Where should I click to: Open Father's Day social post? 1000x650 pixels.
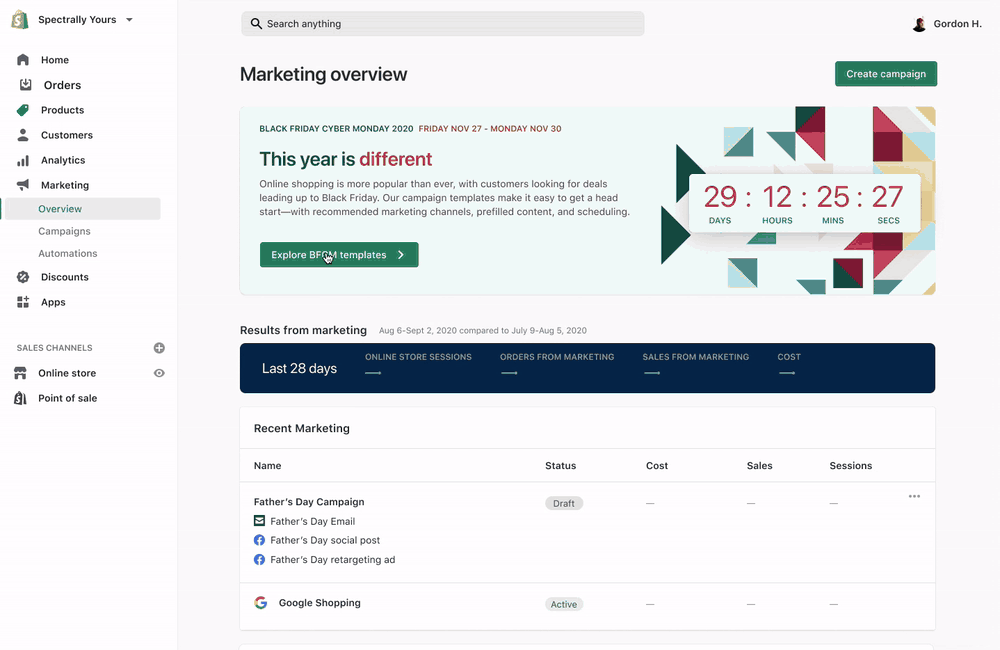[325, 540]
